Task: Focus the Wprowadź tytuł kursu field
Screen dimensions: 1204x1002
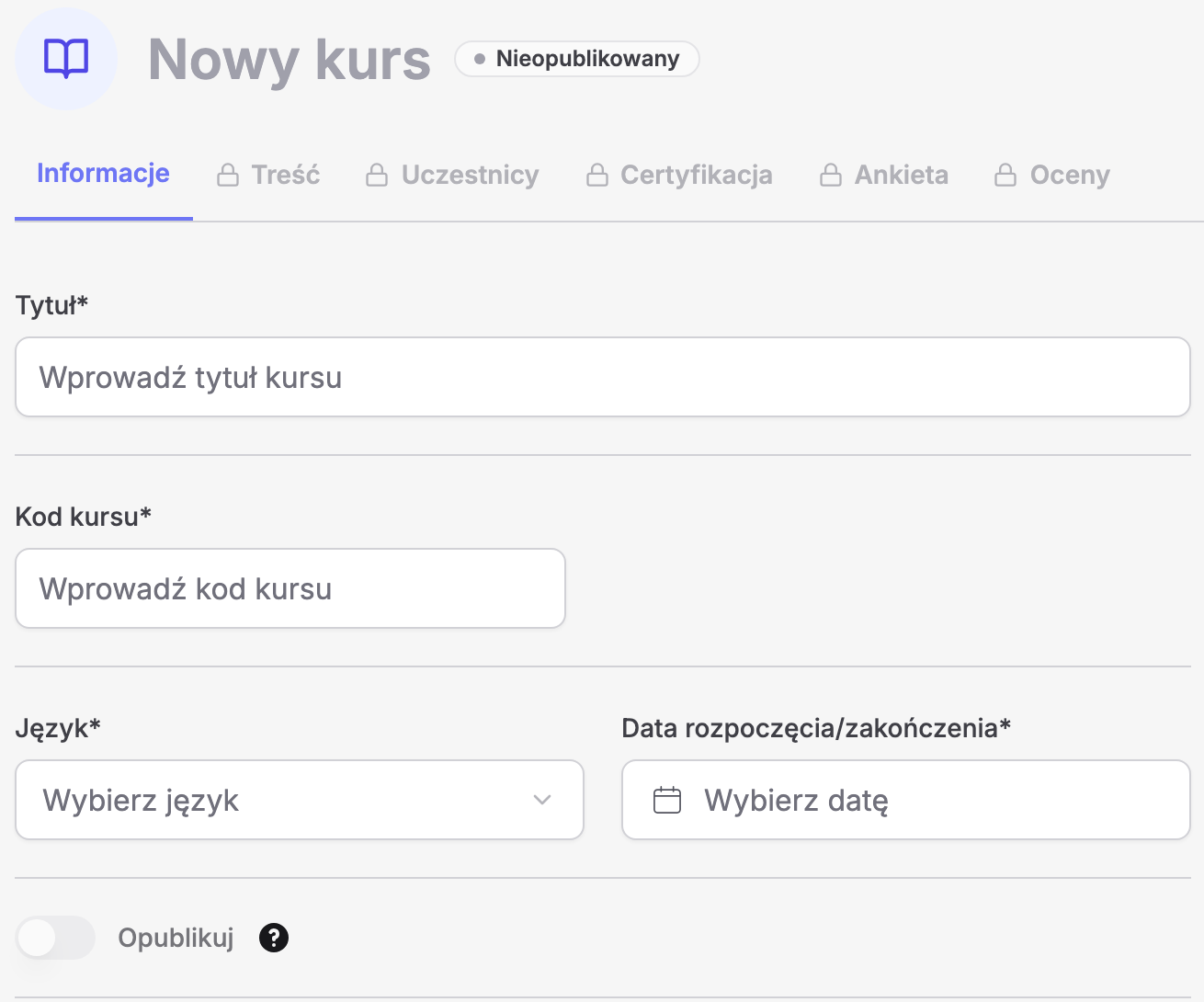Action: [x=603, y=377]
